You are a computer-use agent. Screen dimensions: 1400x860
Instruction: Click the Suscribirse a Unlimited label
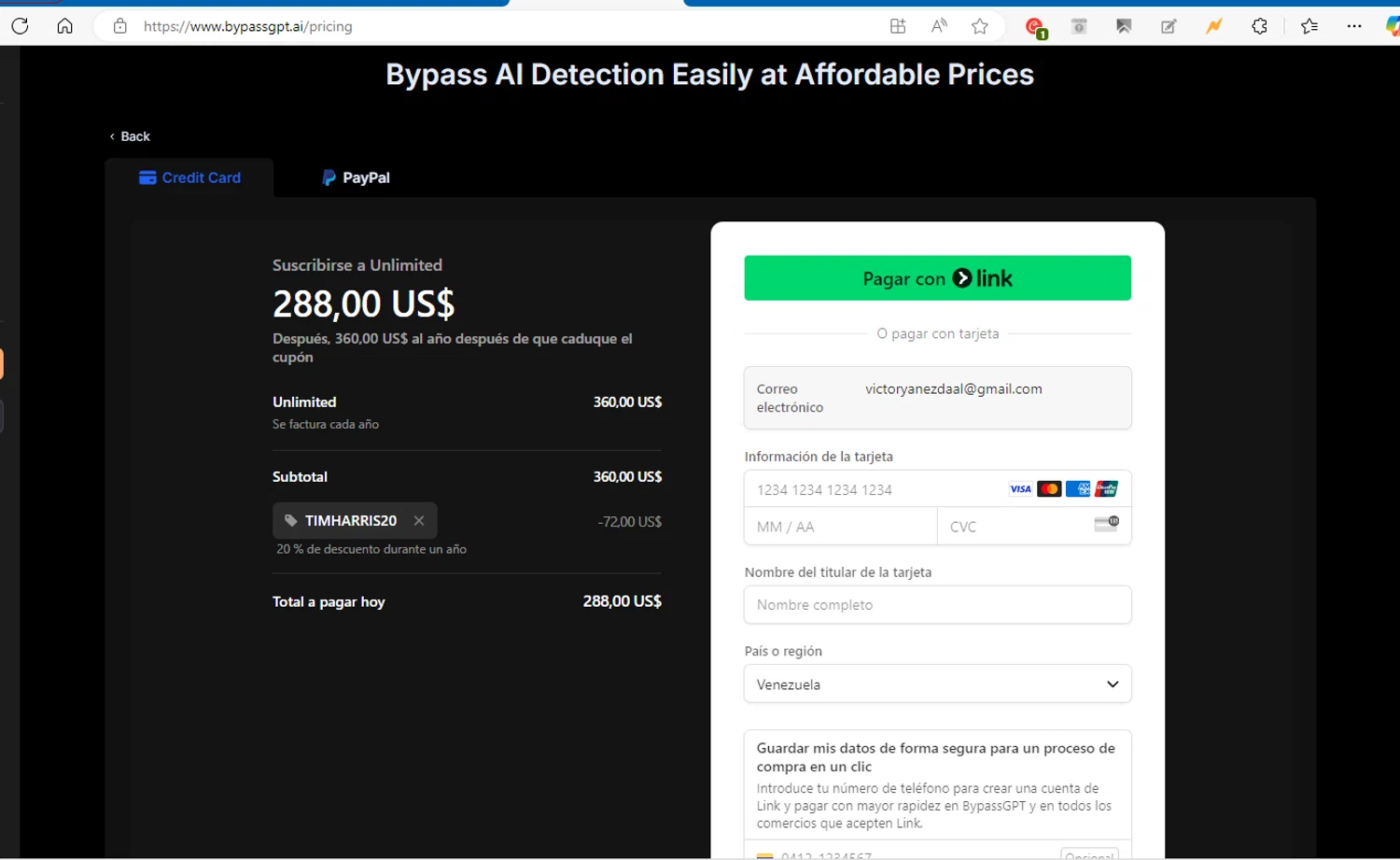357,265
